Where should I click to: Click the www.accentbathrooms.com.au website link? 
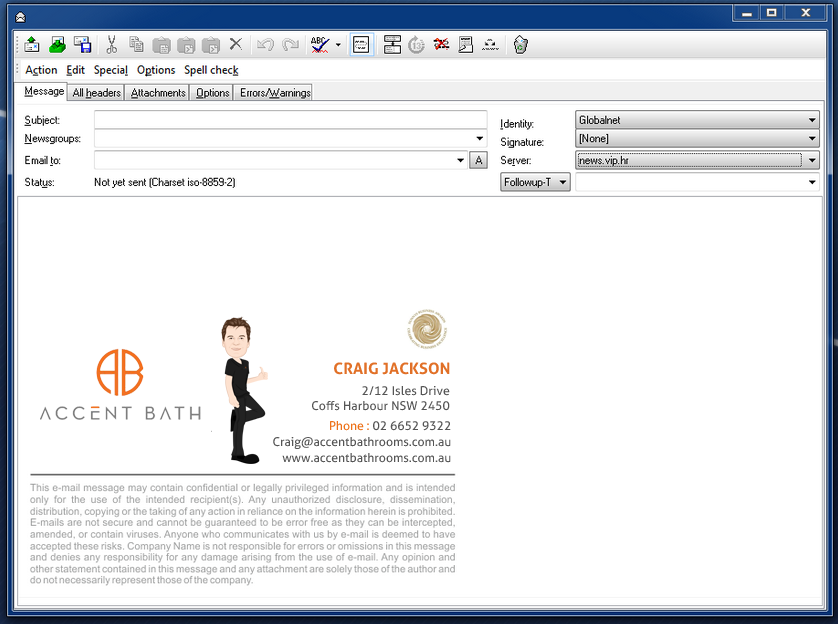366,458
